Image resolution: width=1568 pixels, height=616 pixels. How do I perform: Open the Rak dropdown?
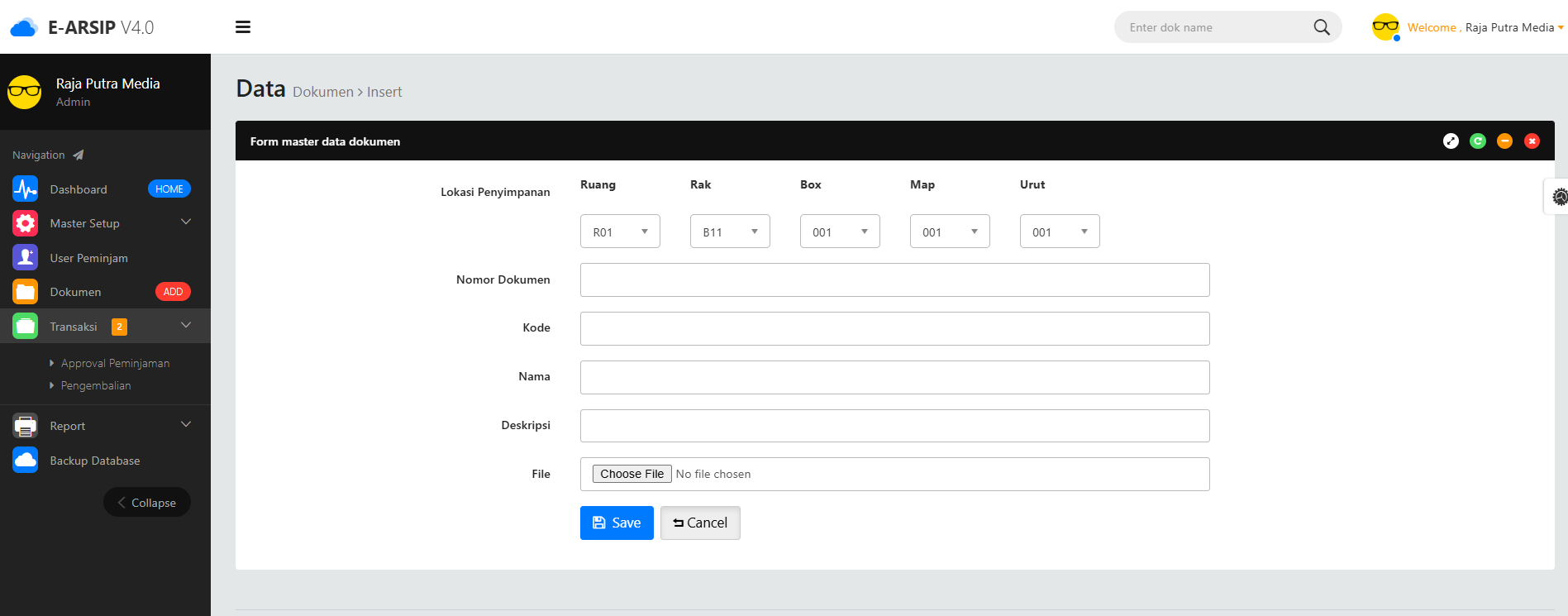click(730, 232)
